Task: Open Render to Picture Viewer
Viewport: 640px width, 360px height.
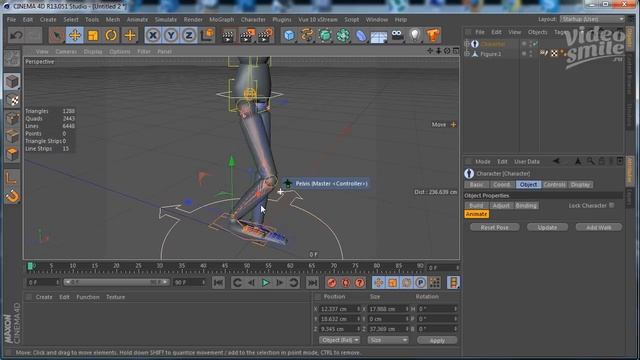Action: (247, 36)
